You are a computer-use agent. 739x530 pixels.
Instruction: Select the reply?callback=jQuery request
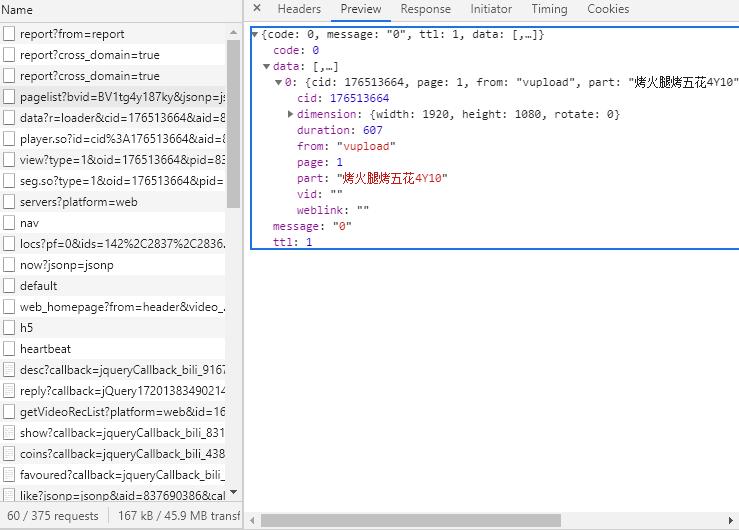[x=113, y=391]
